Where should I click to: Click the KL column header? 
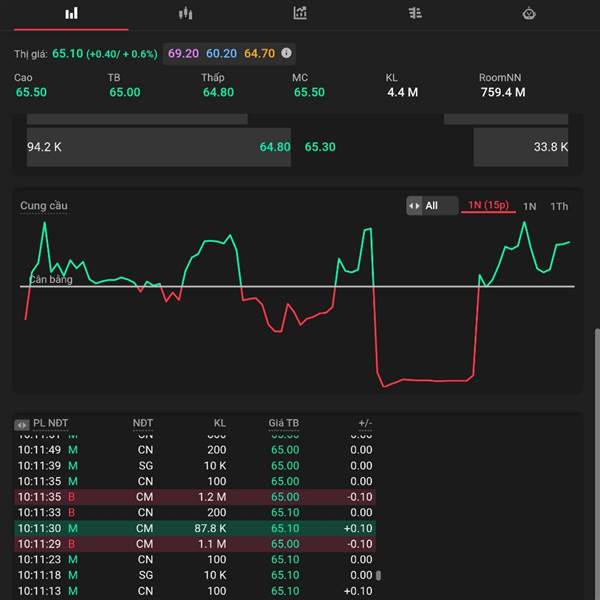click(x=220, y=423)
